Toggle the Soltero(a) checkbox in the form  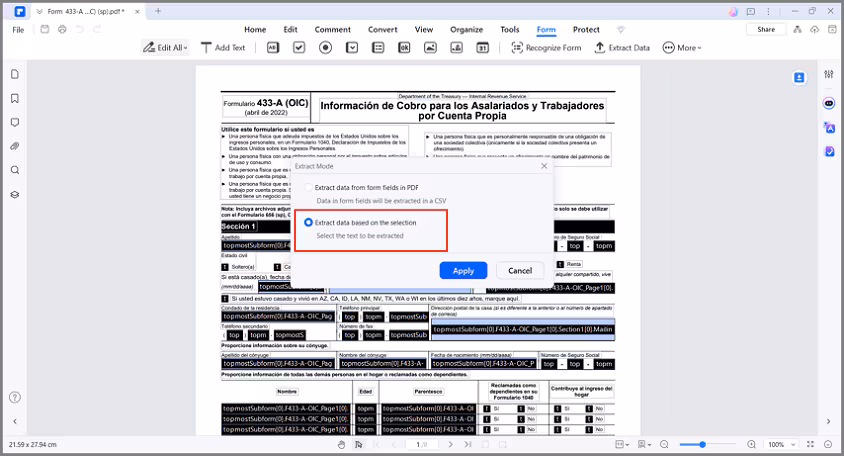[225, 267]
